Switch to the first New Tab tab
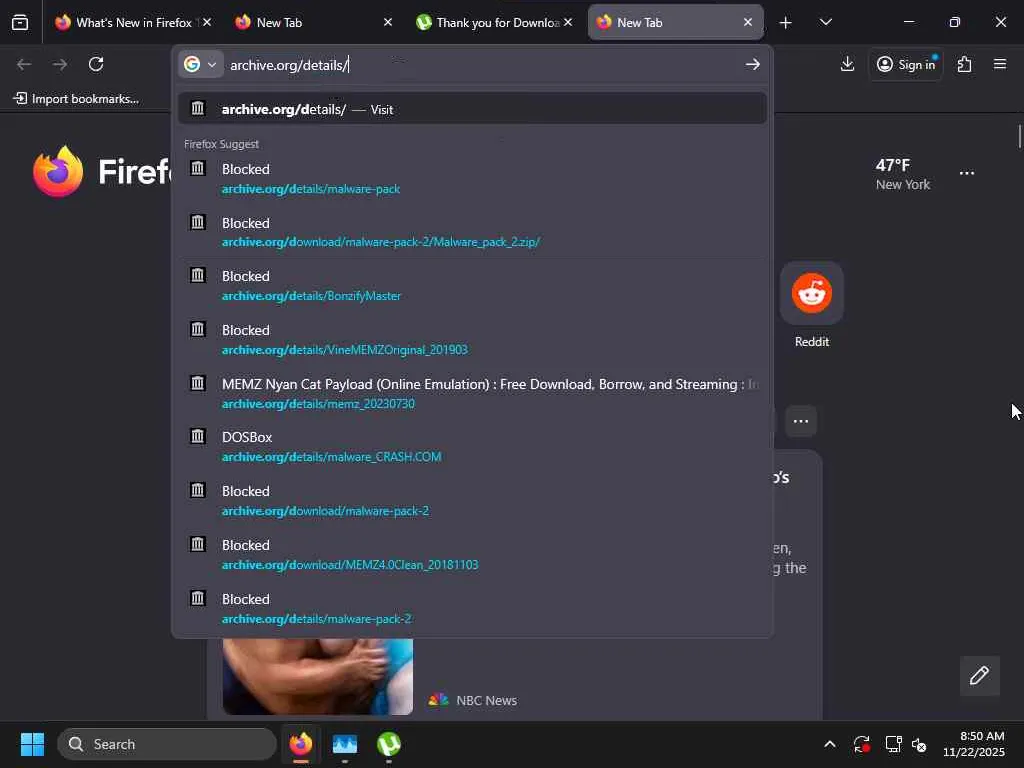This screenshot has height=768, width=1024. point(313,22)
